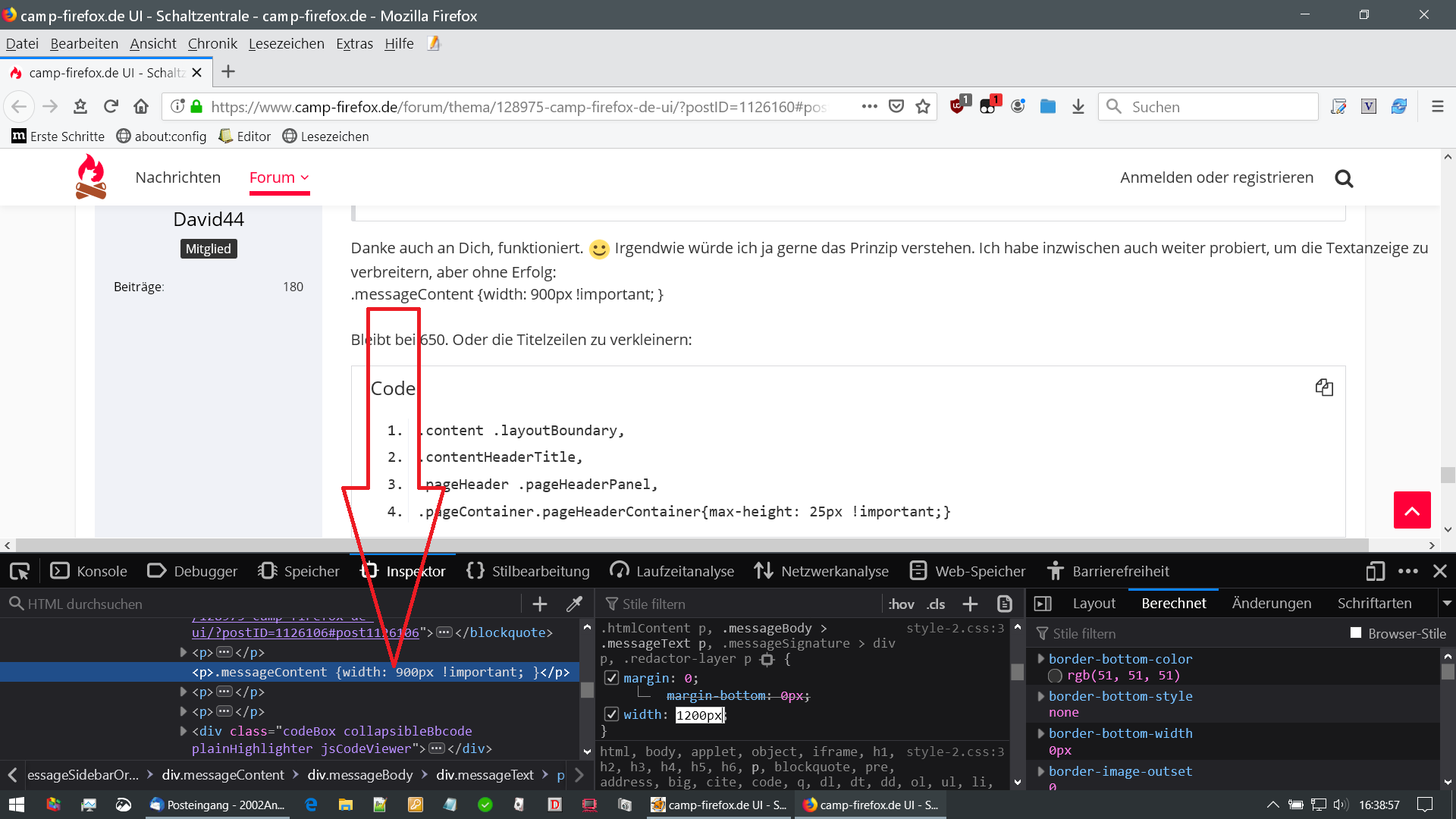The height and width of the screenshot is (819, 1456).
Task: Switch to the Konsole tab
Action: coord(89,571)
